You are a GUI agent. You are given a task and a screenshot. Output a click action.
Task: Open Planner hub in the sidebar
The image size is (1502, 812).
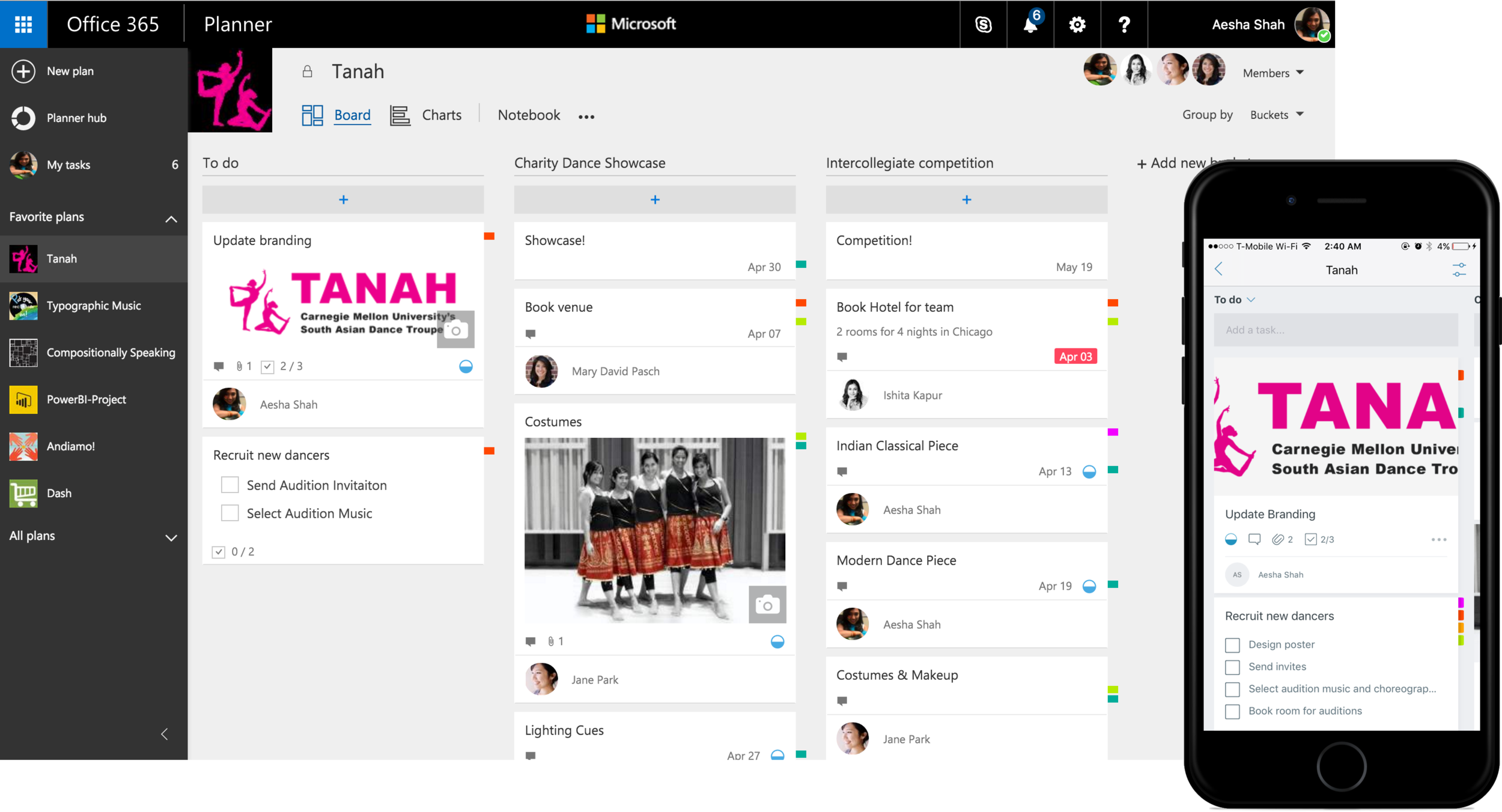[x=76, y=118]
